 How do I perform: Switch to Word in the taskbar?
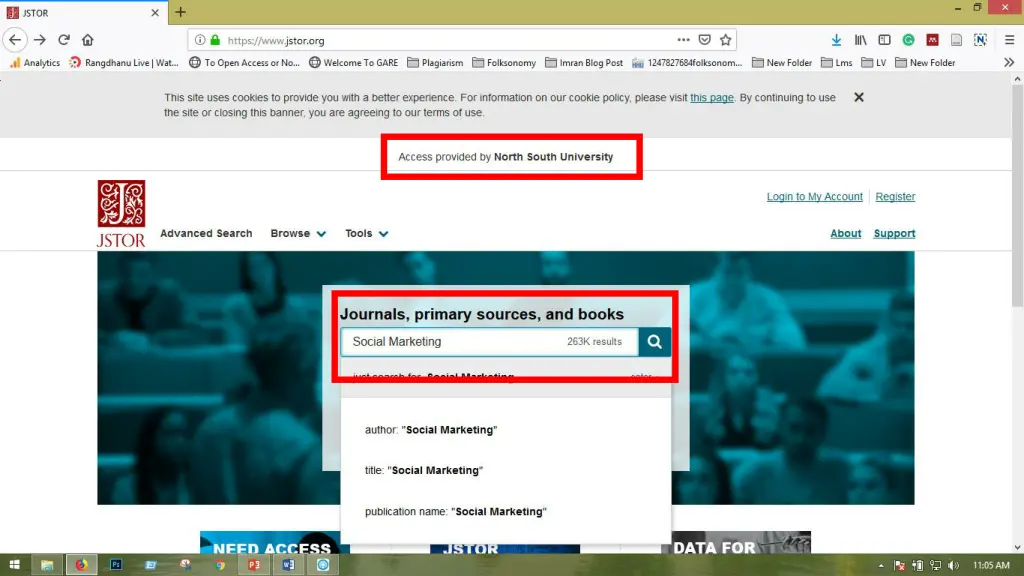(289, 565)
